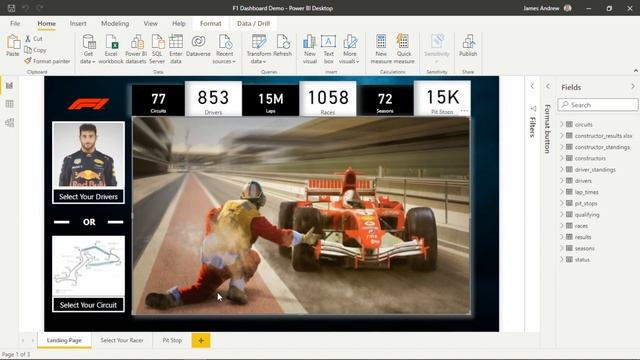
Task: Collapse the ribbon with caret
Action: point(636,71)
